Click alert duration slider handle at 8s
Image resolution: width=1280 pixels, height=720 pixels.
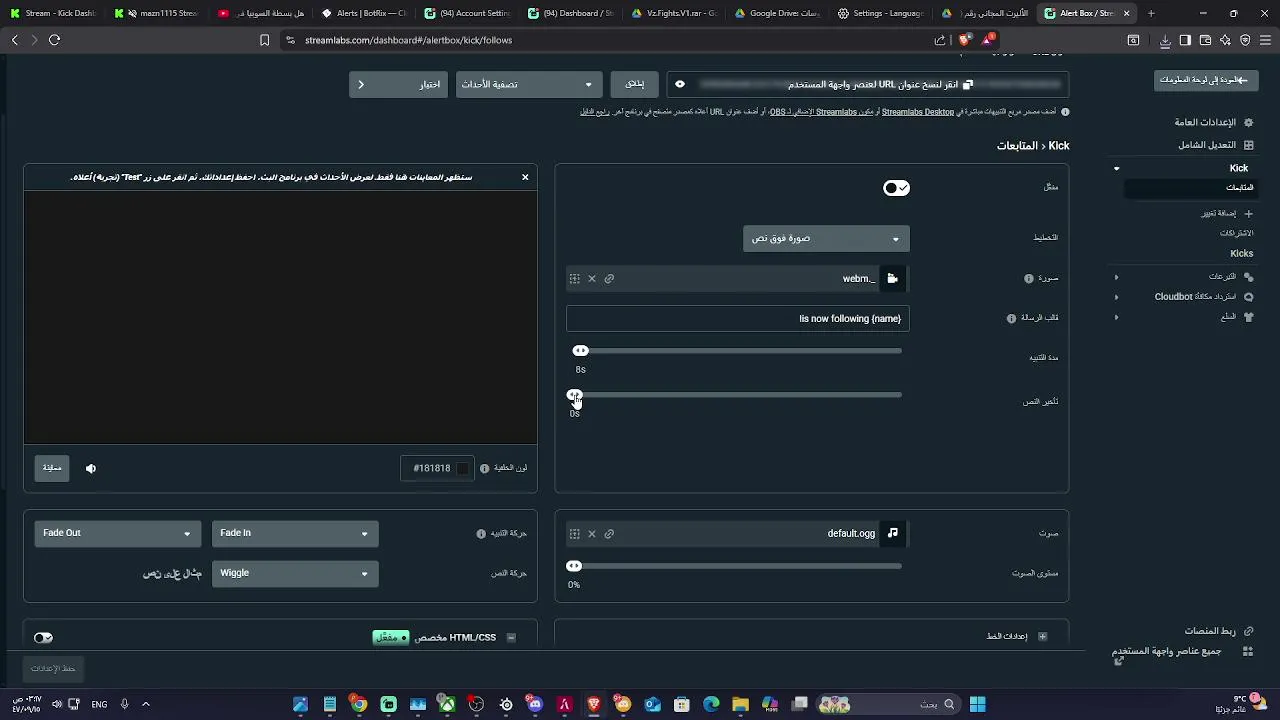(x=580, y=351)
